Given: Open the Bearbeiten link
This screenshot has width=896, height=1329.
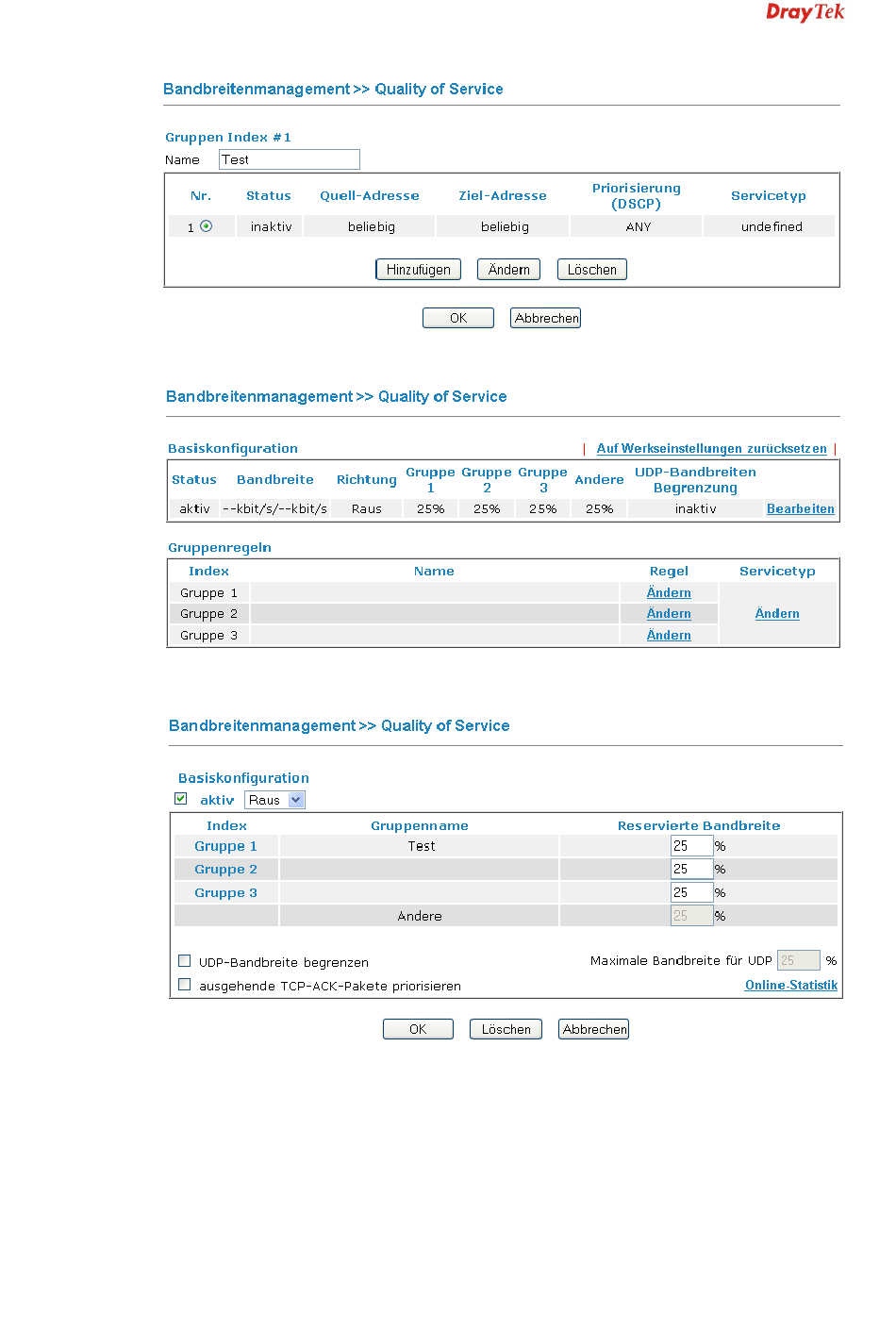Looking at the screenshot, I should tap(801, 508).
